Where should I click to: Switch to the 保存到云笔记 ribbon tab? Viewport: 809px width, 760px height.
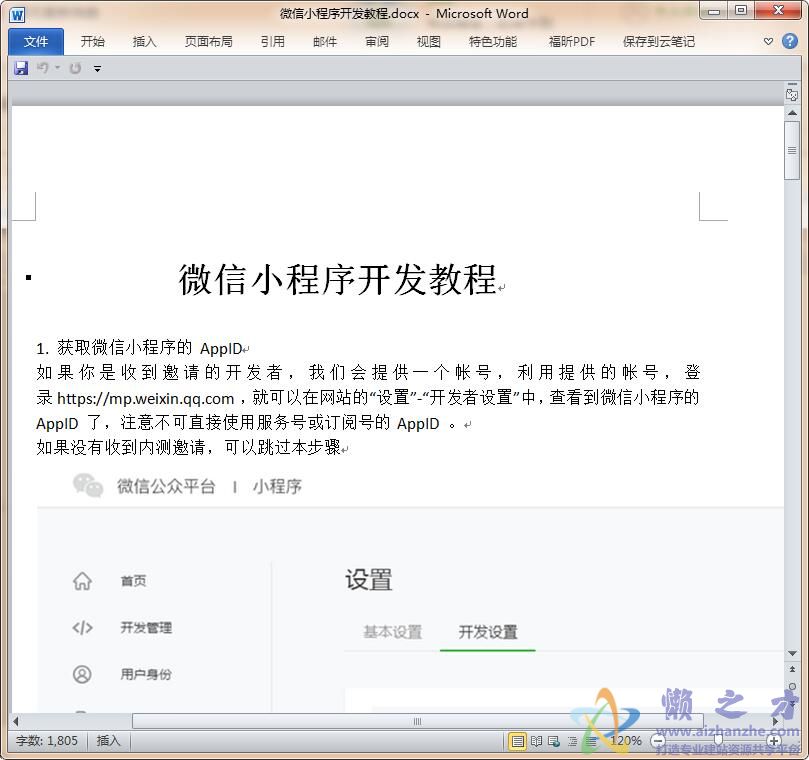tap(659, 41)
